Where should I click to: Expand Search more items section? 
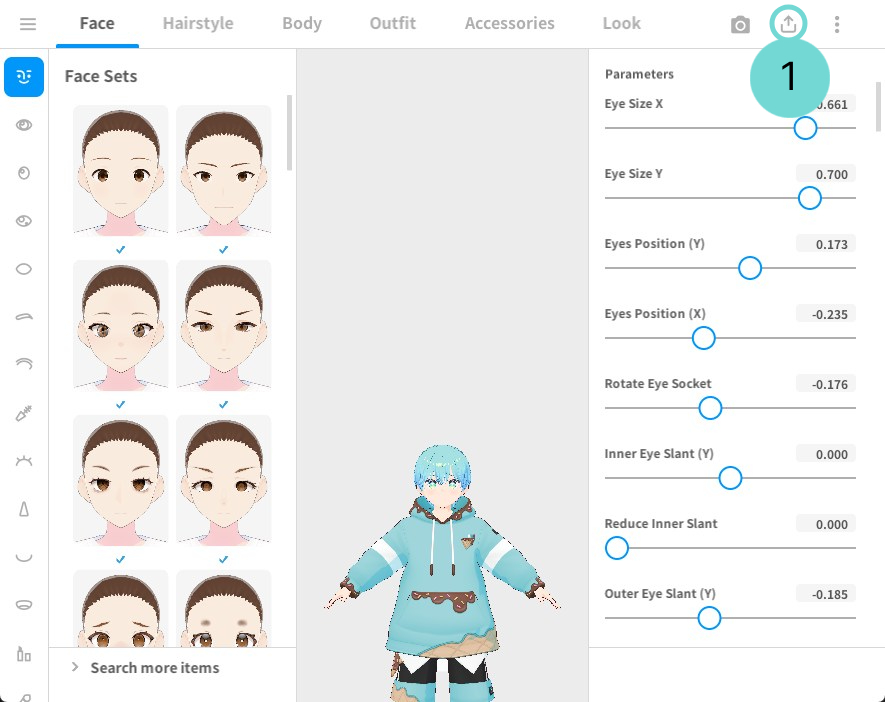(155, 668)
